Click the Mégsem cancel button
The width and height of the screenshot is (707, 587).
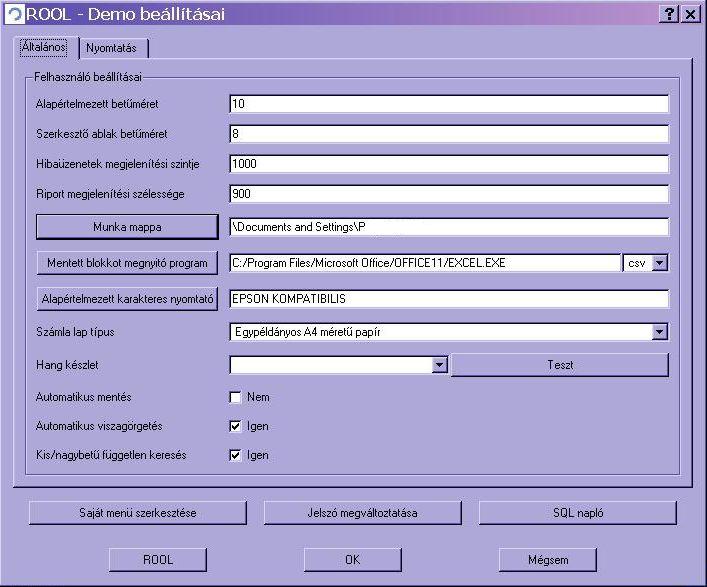547,559
